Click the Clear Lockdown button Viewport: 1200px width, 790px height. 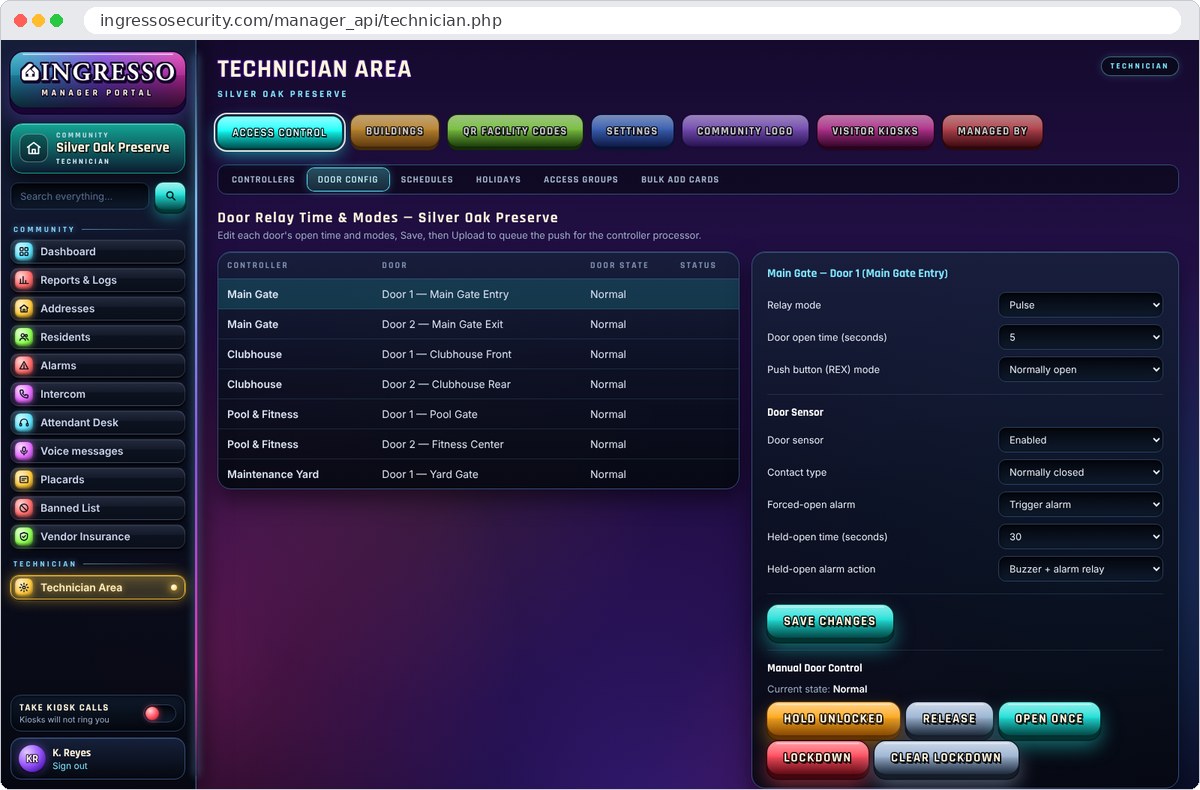(x=946, y=758)
